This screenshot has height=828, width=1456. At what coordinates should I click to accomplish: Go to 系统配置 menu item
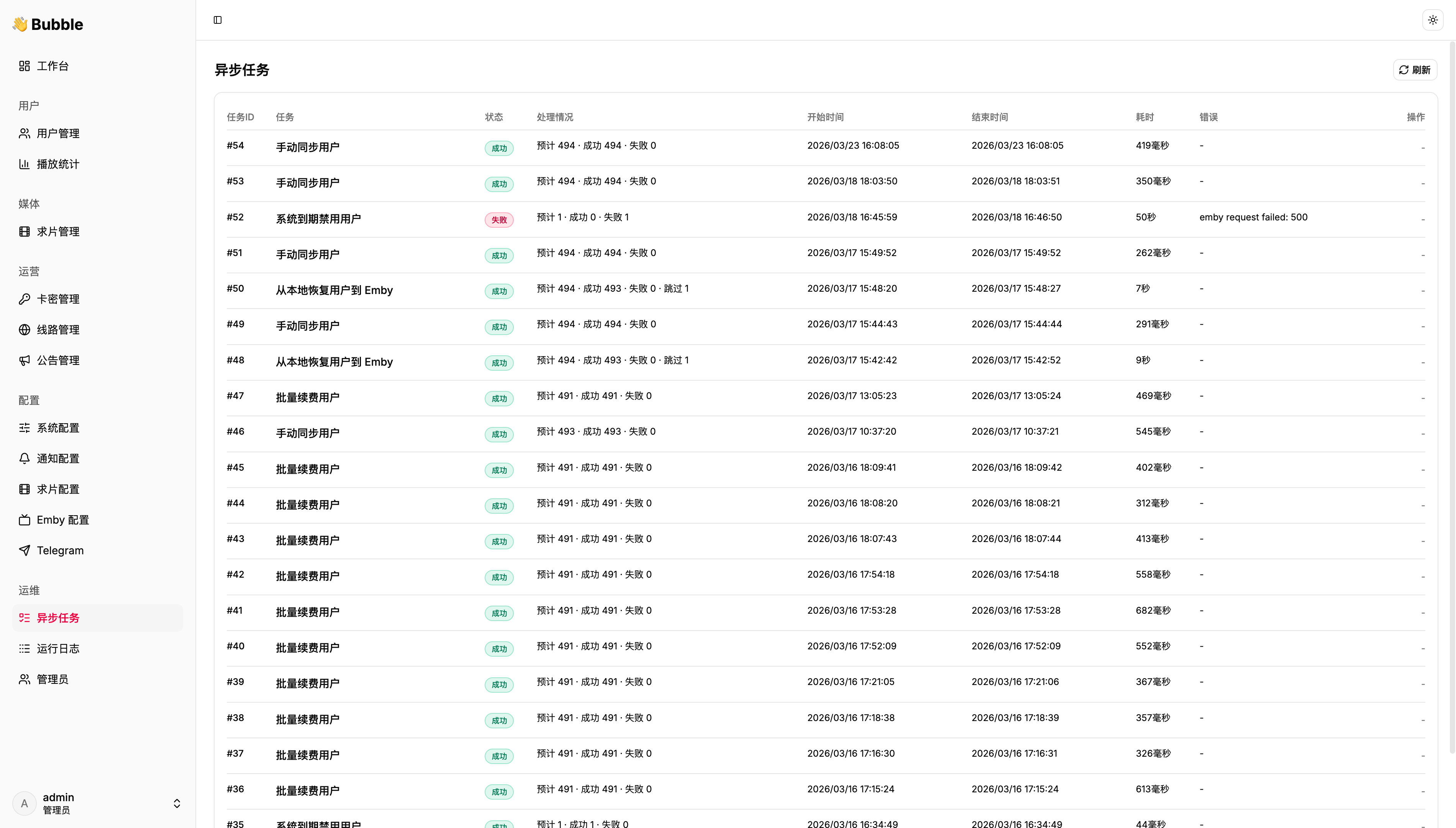58,428
